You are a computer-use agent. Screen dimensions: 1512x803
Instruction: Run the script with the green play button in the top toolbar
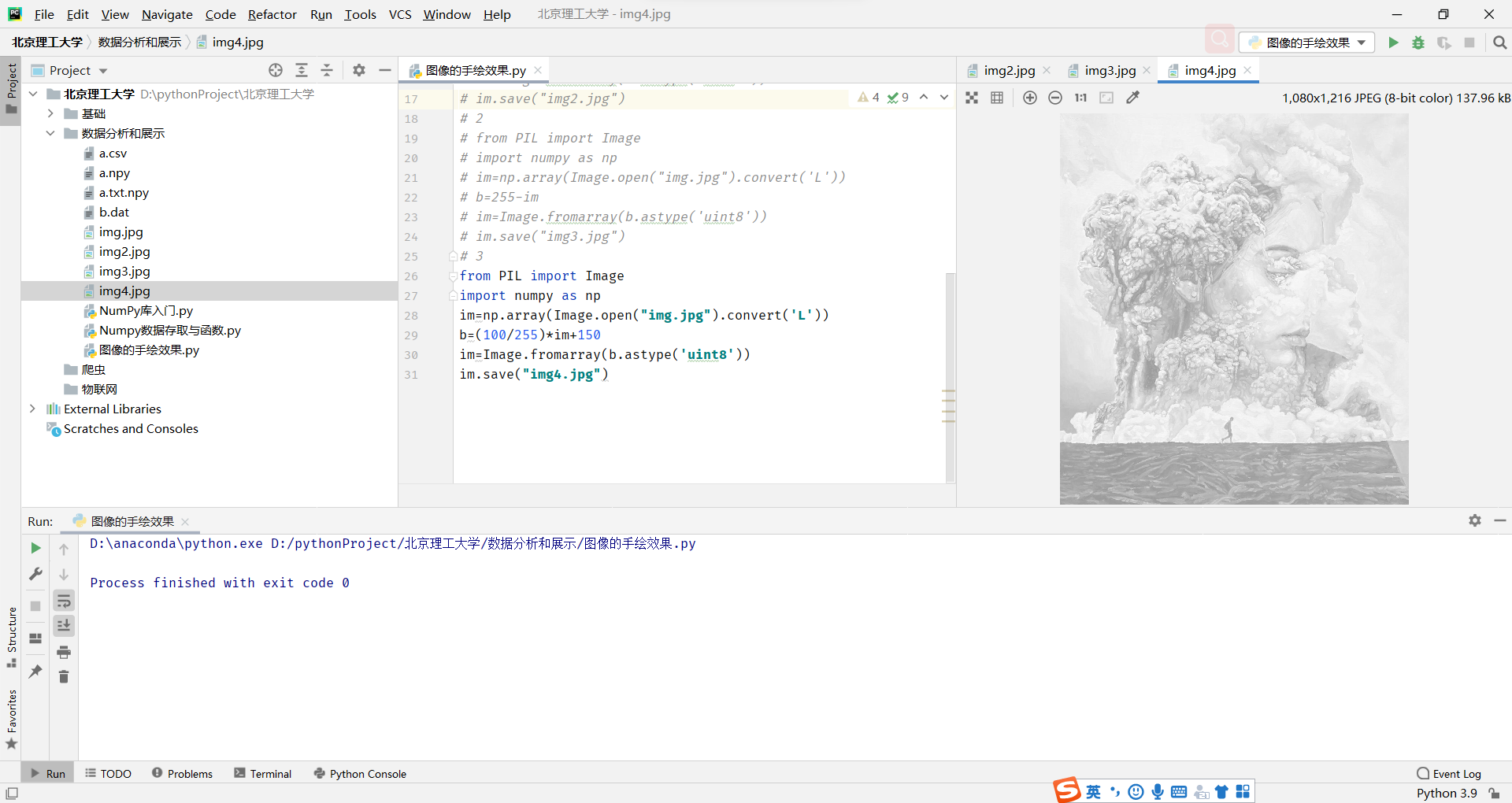click(1393, 43)
